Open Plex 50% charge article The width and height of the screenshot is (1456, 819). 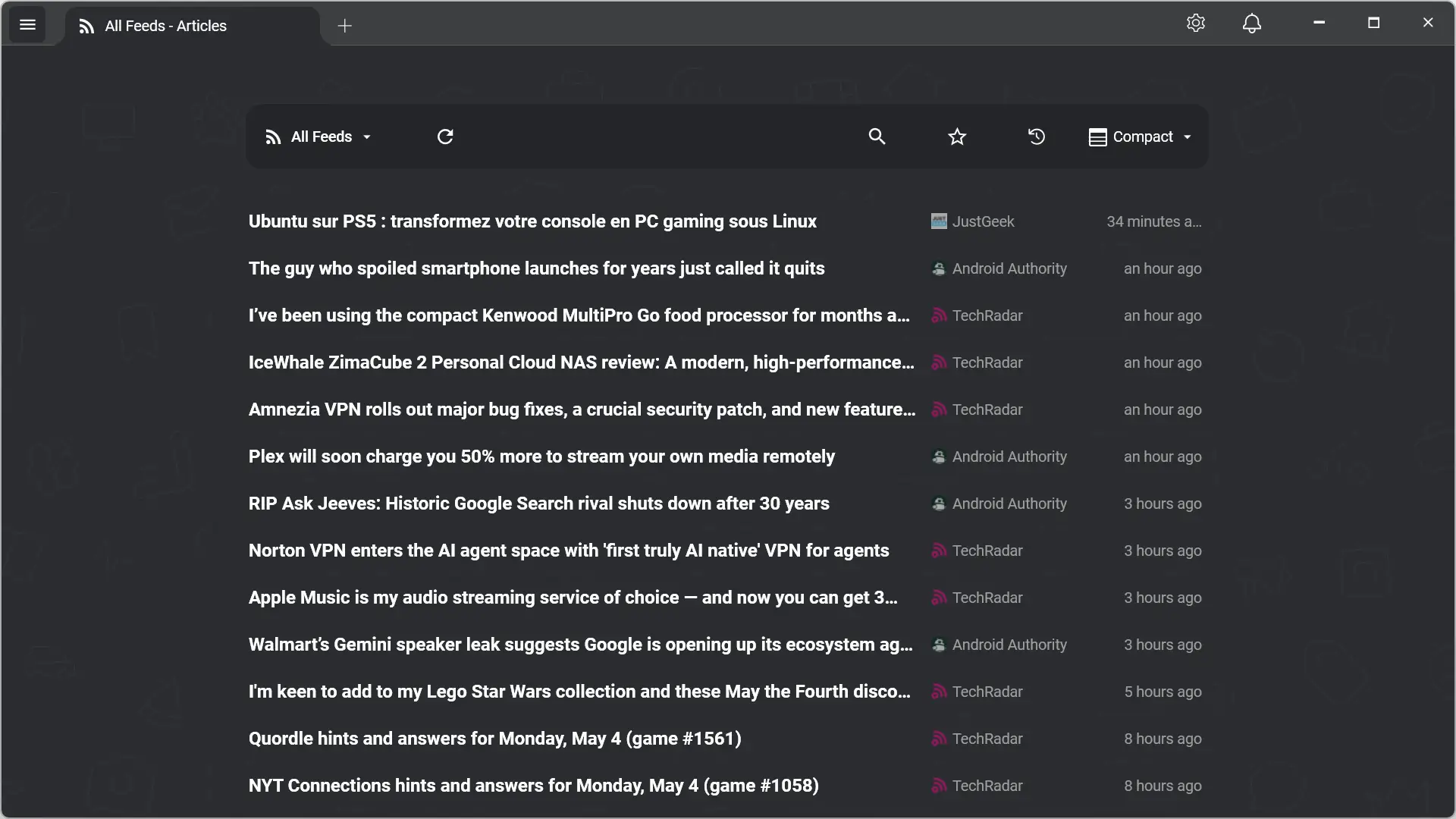541,457
